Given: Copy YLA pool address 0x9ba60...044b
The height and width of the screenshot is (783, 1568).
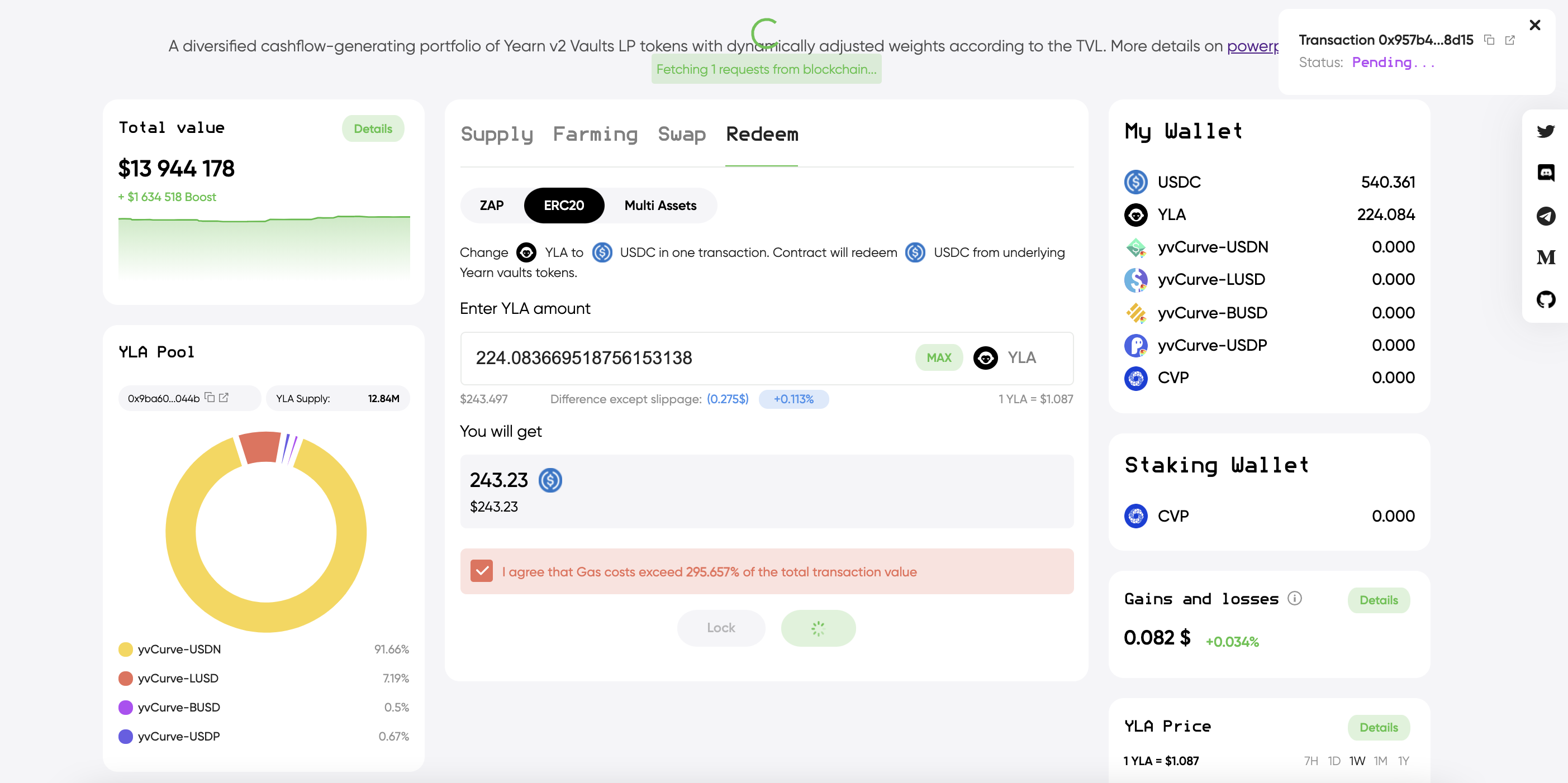Looking at the screenshot, I should point(210,397).
